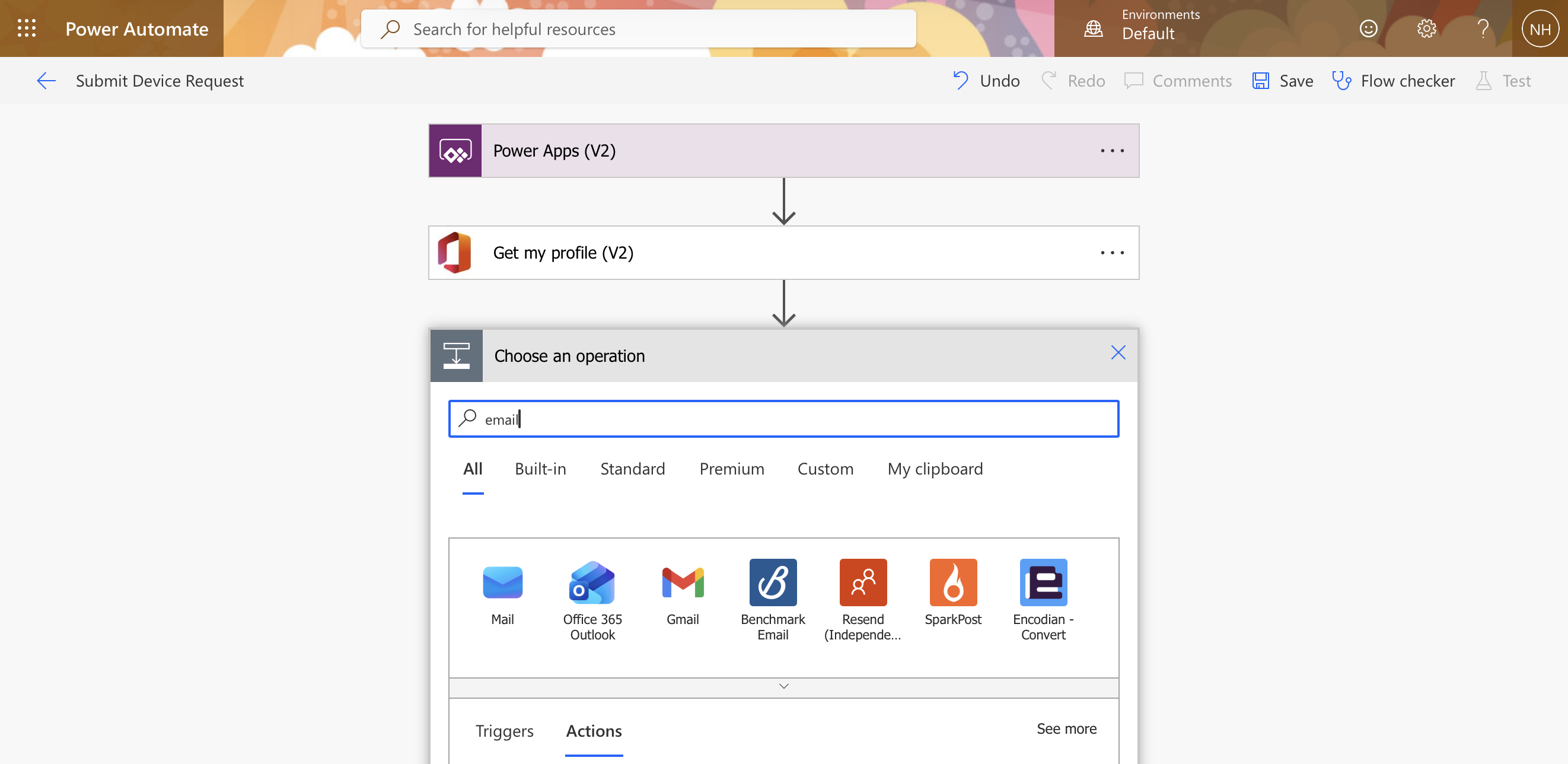Click the Default environment name
The width and height of the screenshot is (1568, 764).
click(x=1148, y=34)
